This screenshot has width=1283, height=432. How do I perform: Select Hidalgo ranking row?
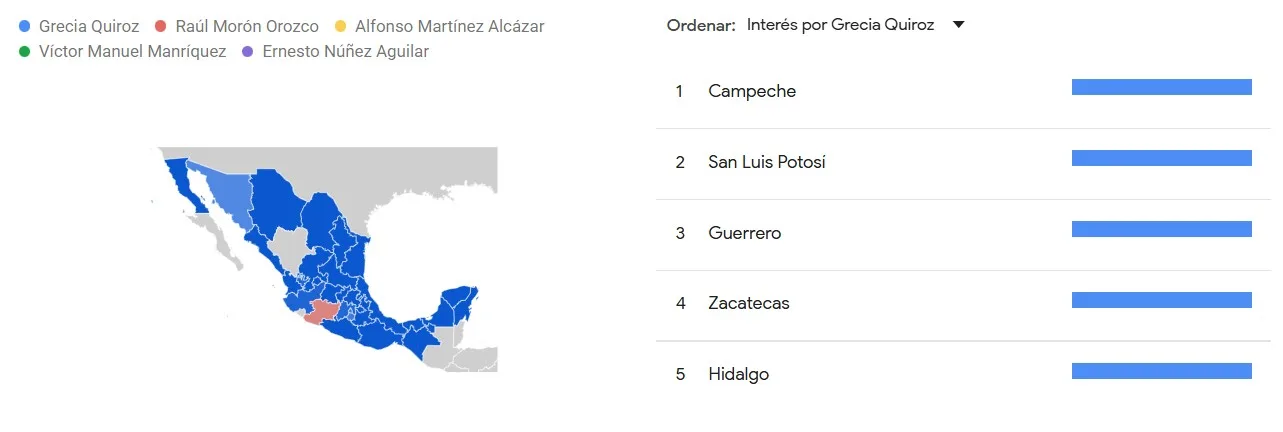(738, 374)
